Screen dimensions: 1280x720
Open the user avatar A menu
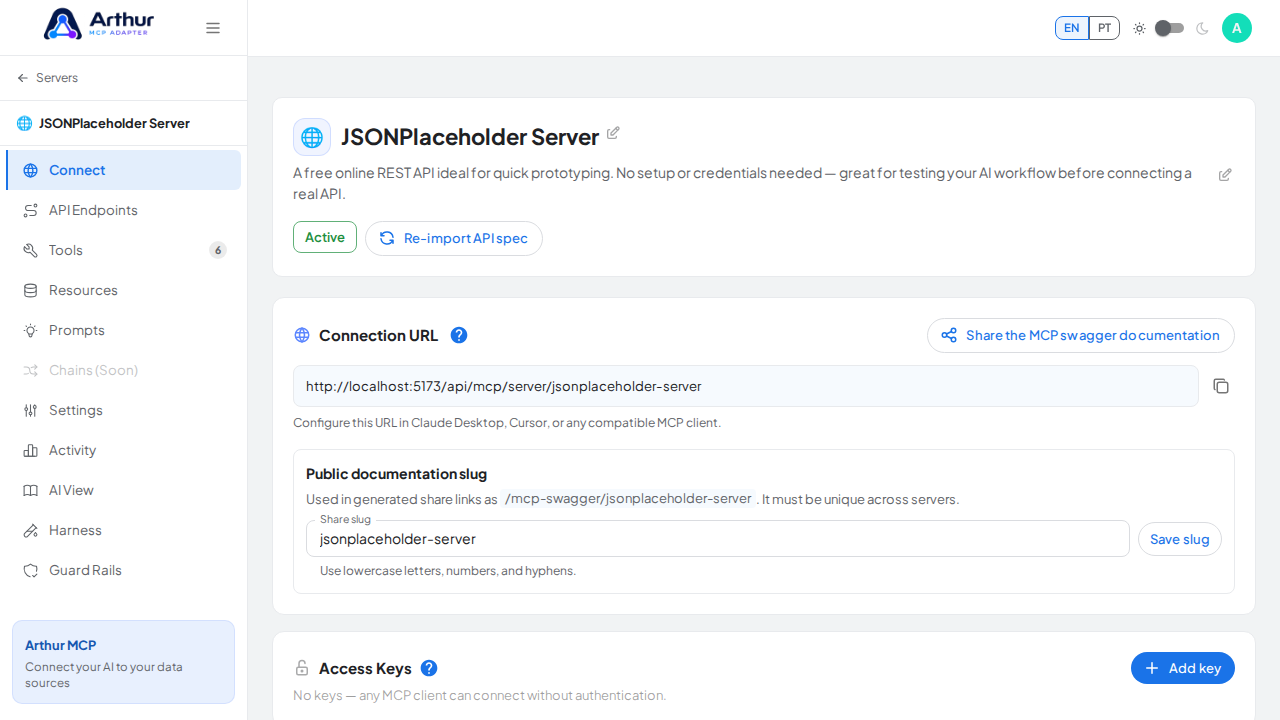(1237, 28)
